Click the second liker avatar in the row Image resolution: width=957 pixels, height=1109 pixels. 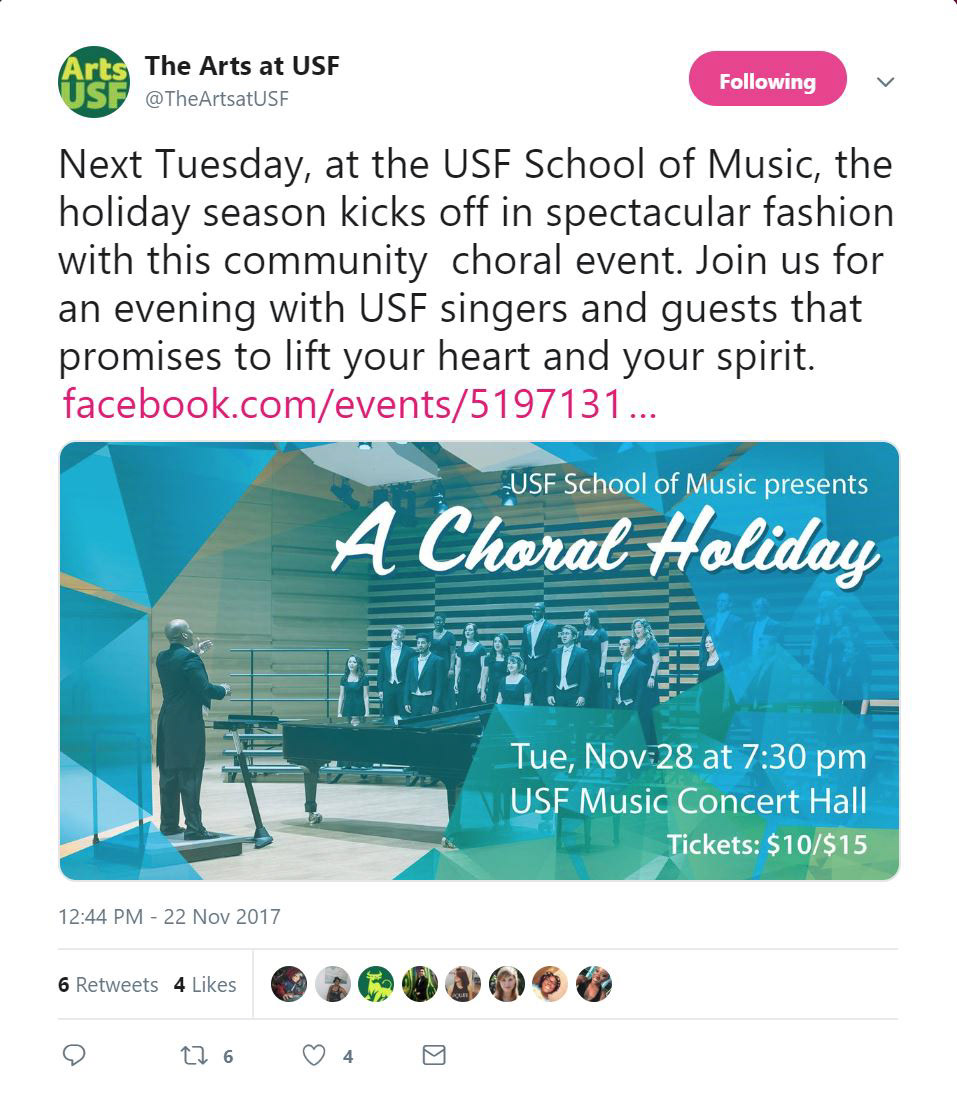(333, 984)
